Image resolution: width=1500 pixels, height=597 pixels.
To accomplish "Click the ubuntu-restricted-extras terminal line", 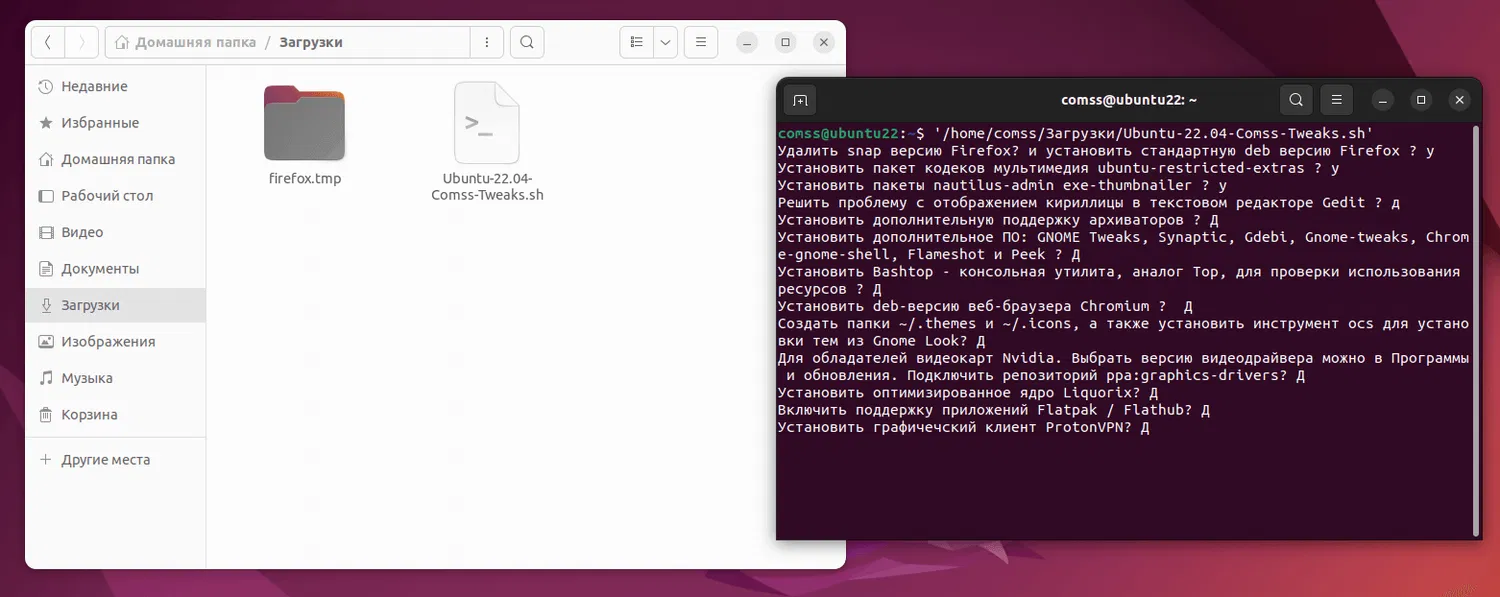I will click(1058, 168).
